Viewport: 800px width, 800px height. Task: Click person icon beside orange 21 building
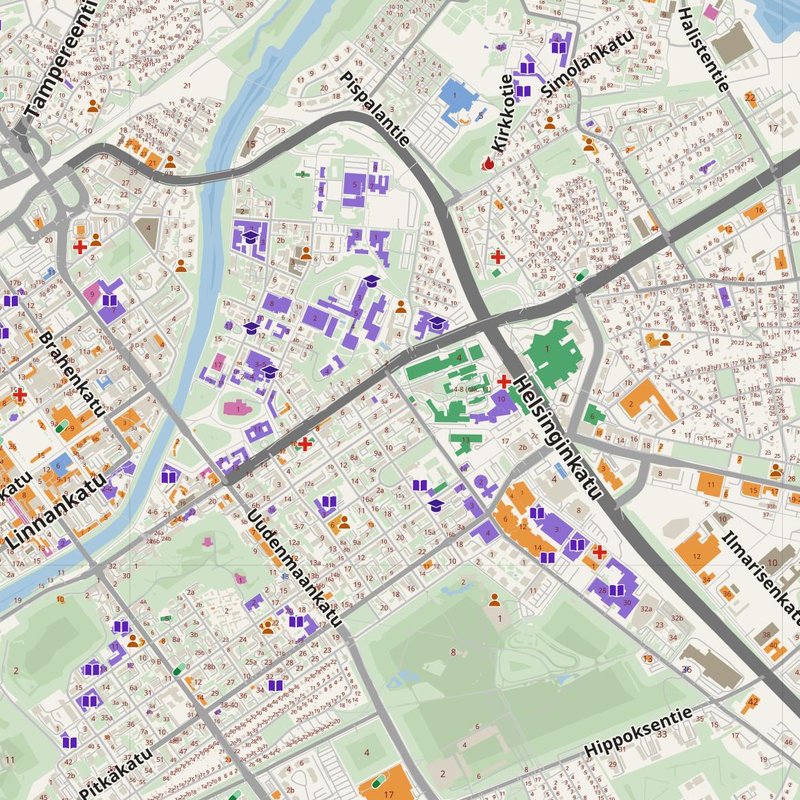170,162
